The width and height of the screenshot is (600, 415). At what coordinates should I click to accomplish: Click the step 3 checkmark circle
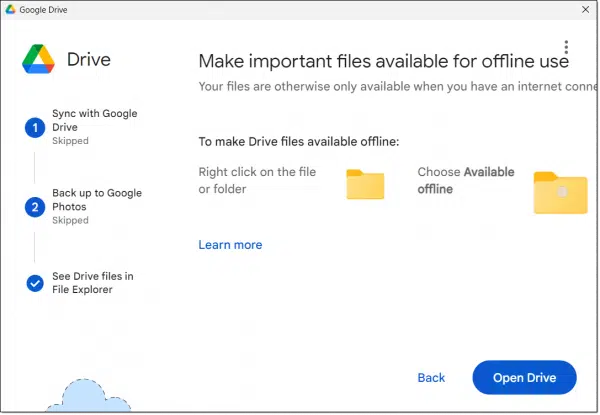(x=35, y=283)
